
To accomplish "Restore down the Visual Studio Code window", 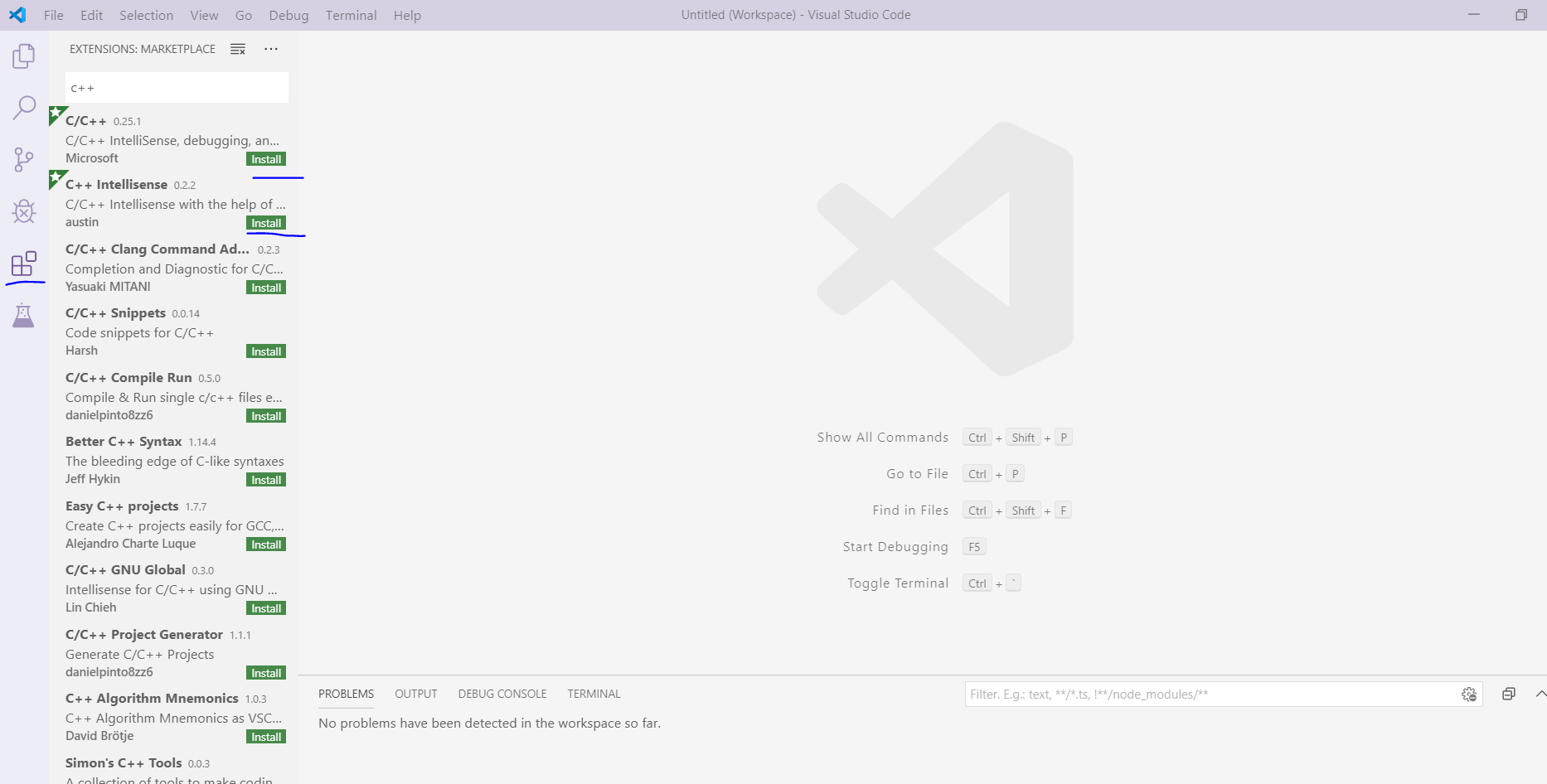I will coord(1521,15).
